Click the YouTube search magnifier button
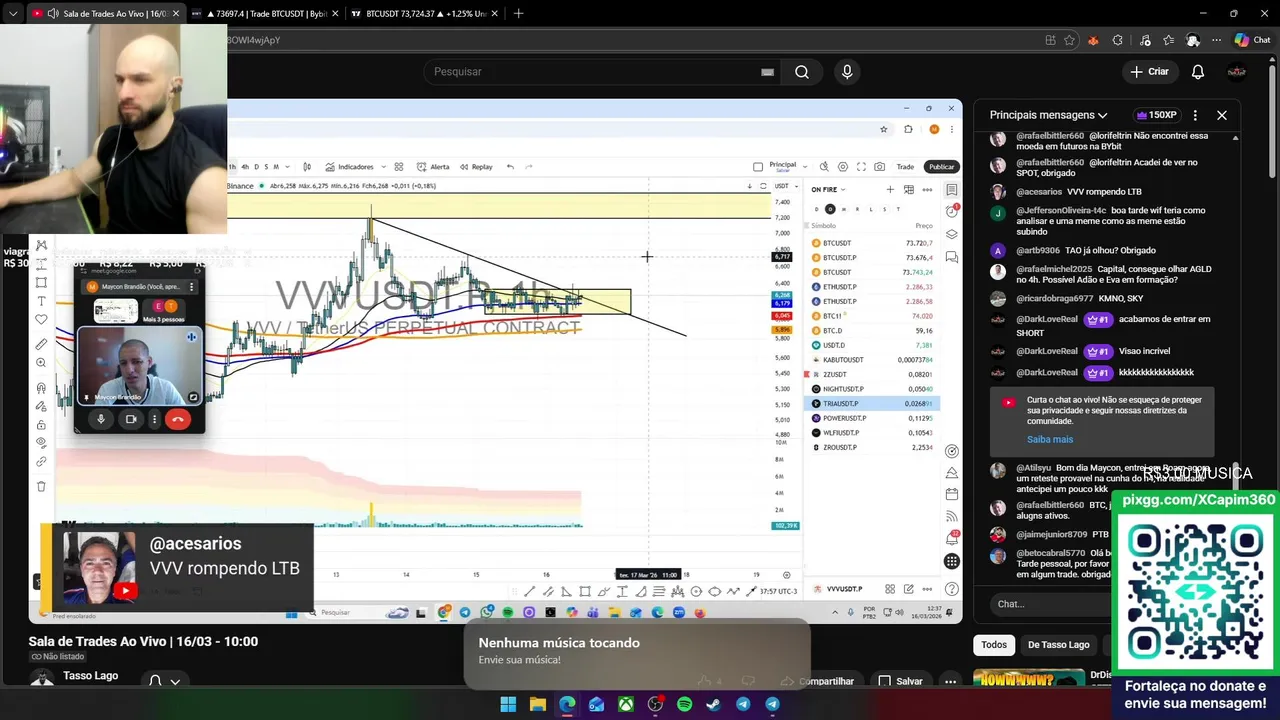1280x720 pixels. (802, 72)
